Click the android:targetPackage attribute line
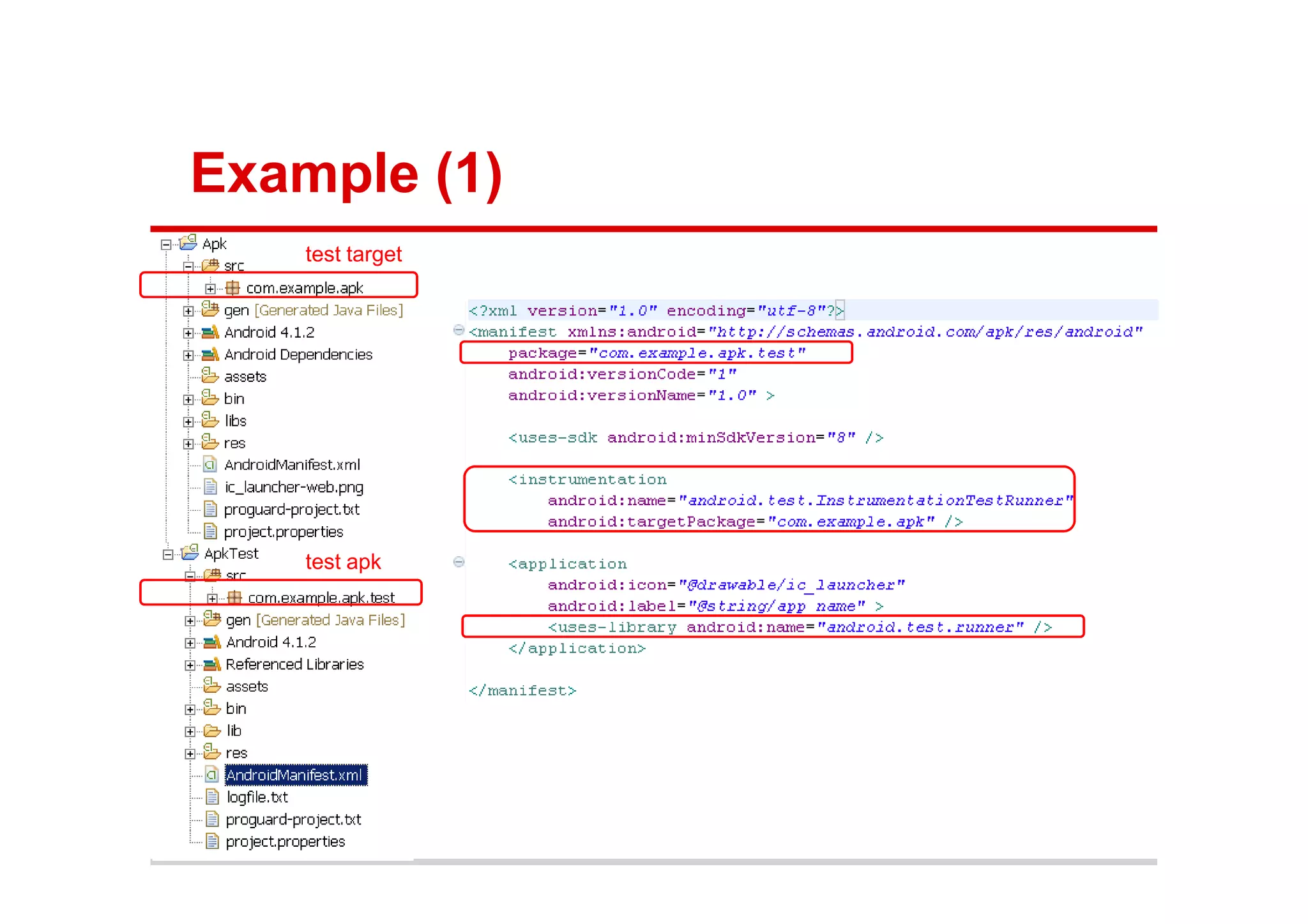Screen dimensions: 1308x924 pyautogui.click(x=756, y=522)
